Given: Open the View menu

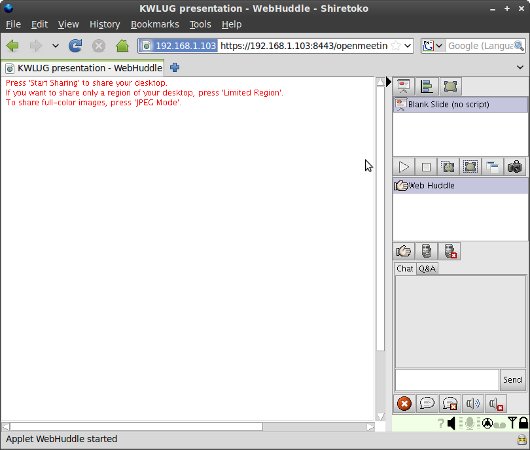Looking at the screenshot, I should (x=68, y=24).
